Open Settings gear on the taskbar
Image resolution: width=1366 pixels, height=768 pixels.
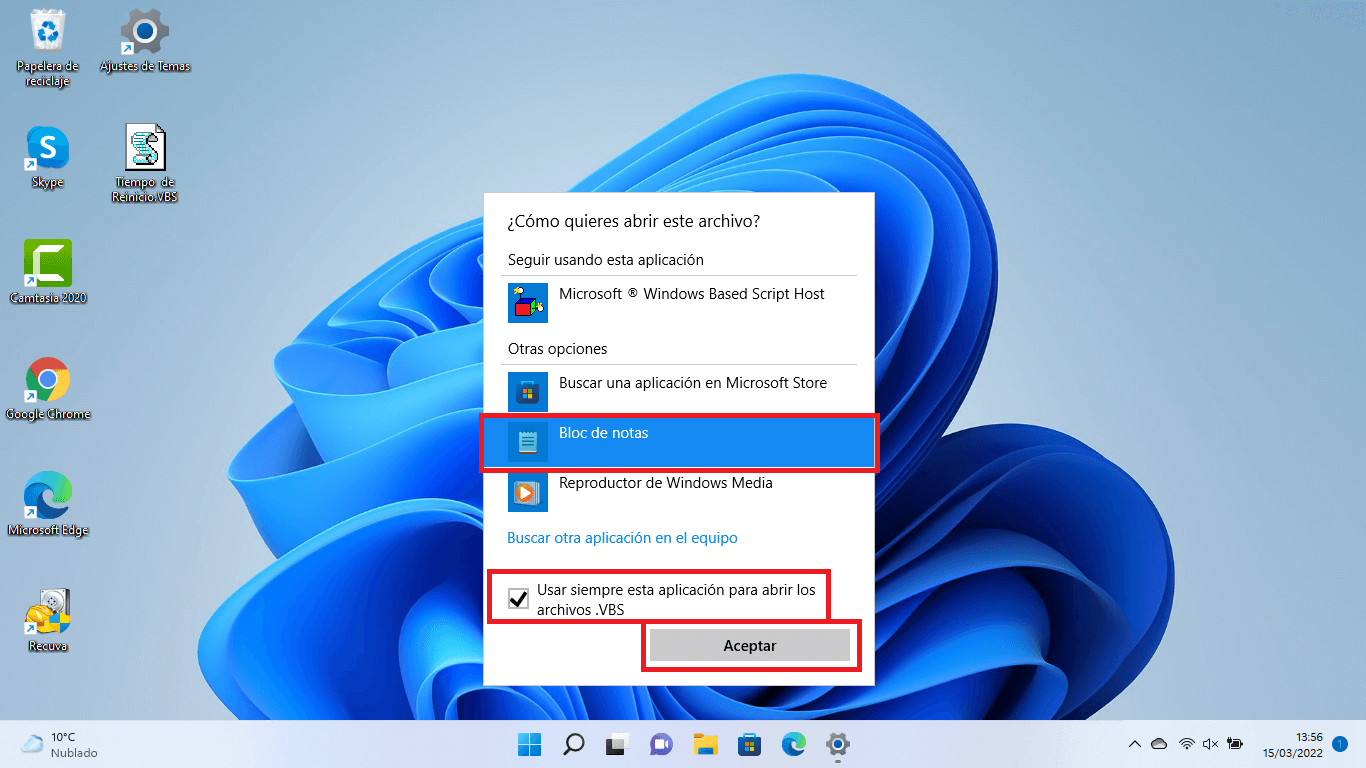coord(838,744)
